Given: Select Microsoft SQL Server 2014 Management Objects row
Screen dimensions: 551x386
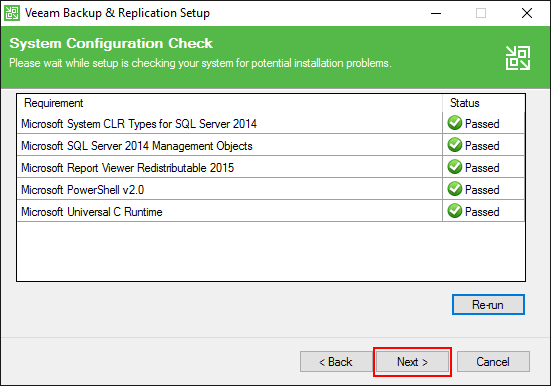Looking at the screenshot, I should pos(271,145).
